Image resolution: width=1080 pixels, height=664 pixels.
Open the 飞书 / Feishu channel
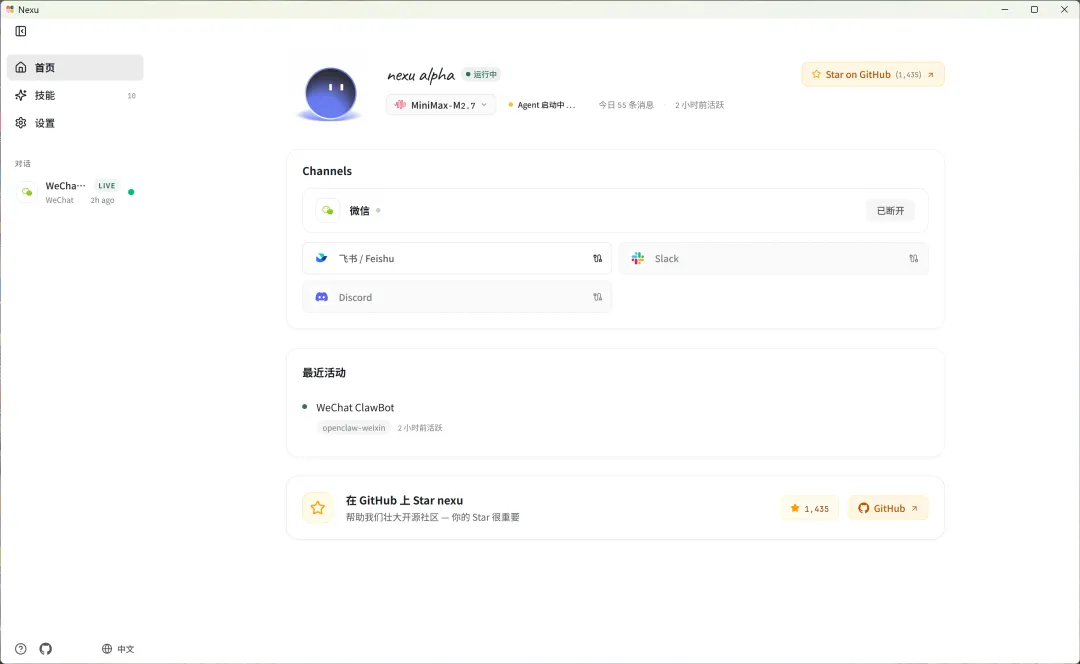coord(457,258)
